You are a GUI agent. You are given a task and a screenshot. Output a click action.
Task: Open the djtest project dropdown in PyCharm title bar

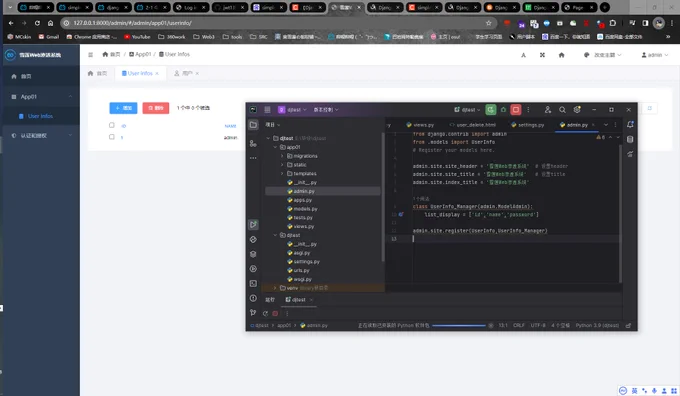tap(292, 110)
